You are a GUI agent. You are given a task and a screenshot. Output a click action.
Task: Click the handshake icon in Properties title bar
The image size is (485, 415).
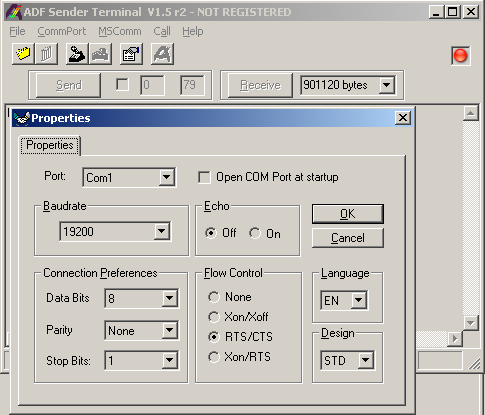tap(22, 118)
